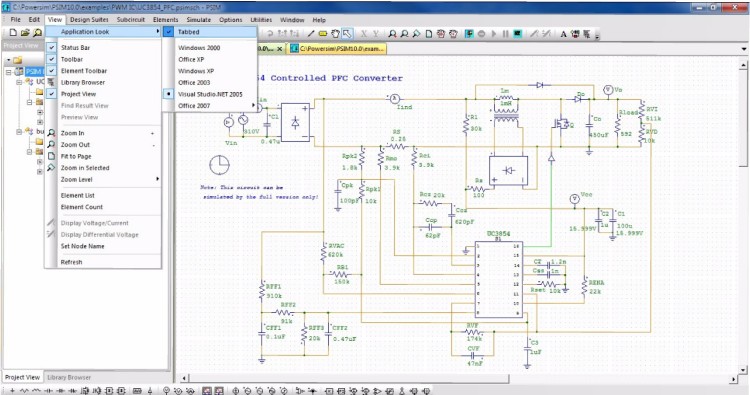Select the Visual Studio.NET 2005 look
Screen dimensions: 750x395
210,94
